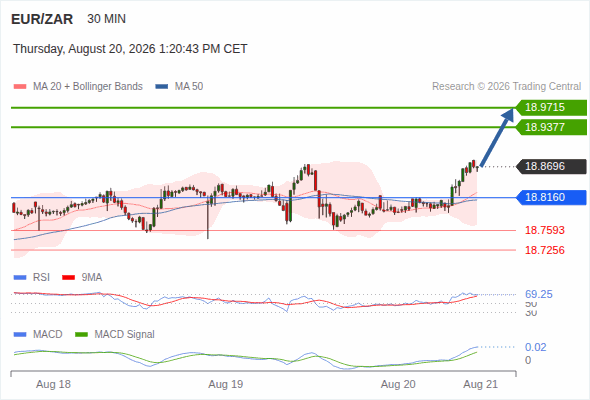
Task: Click the 18.9715 resistance price tag
Action: click(551, 108)
